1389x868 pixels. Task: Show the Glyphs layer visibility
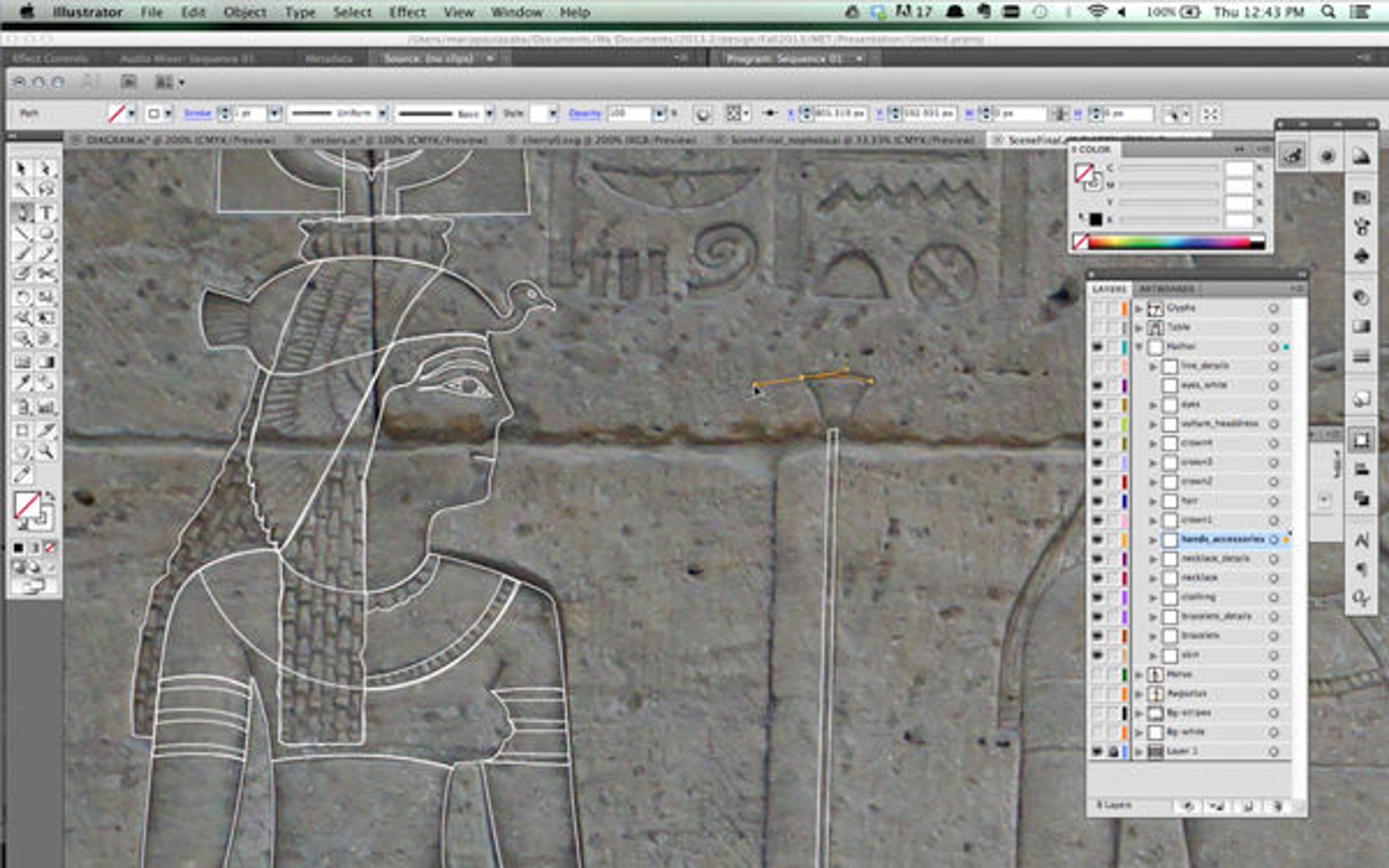1097,308
